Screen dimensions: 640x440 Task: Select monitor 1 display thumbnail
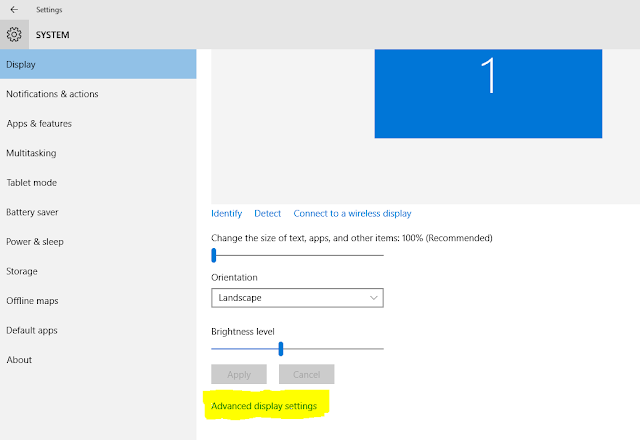(x=488, y=93)
